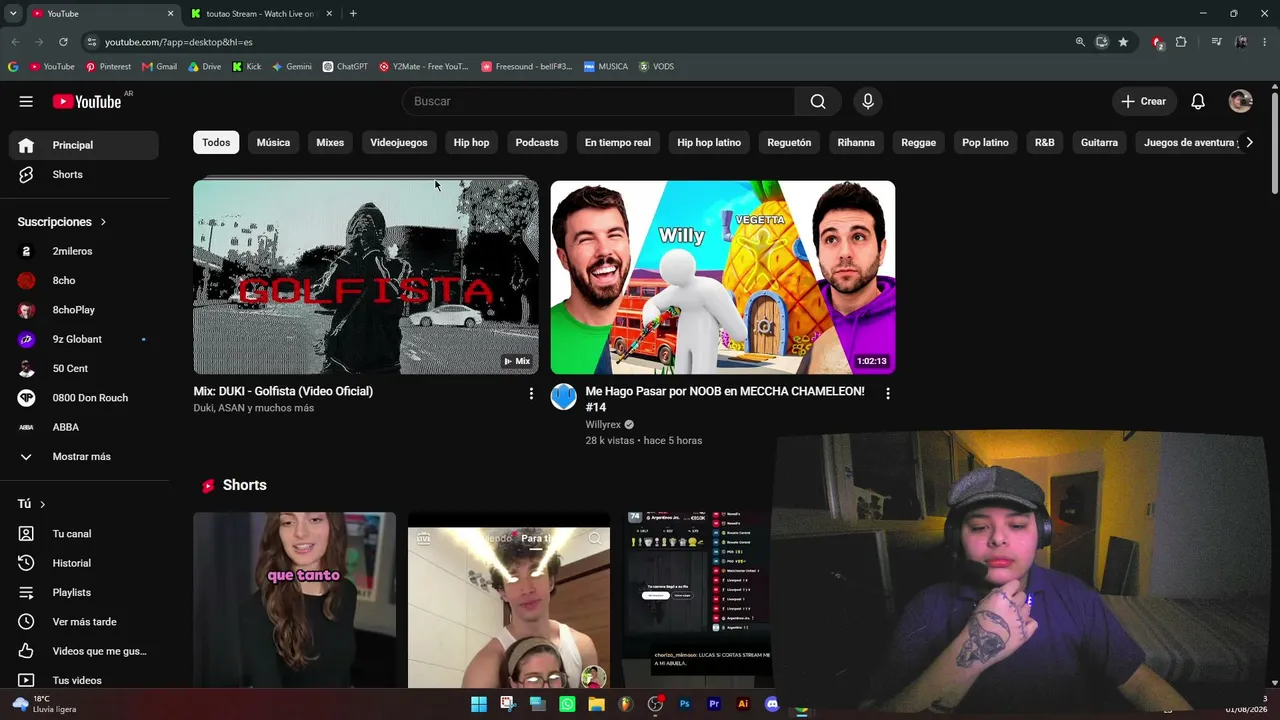Image resolution: width=1280 pixels, height=720 pixels.
Task: Open the Willyrex channel avatar
Action: pos(564,397)
